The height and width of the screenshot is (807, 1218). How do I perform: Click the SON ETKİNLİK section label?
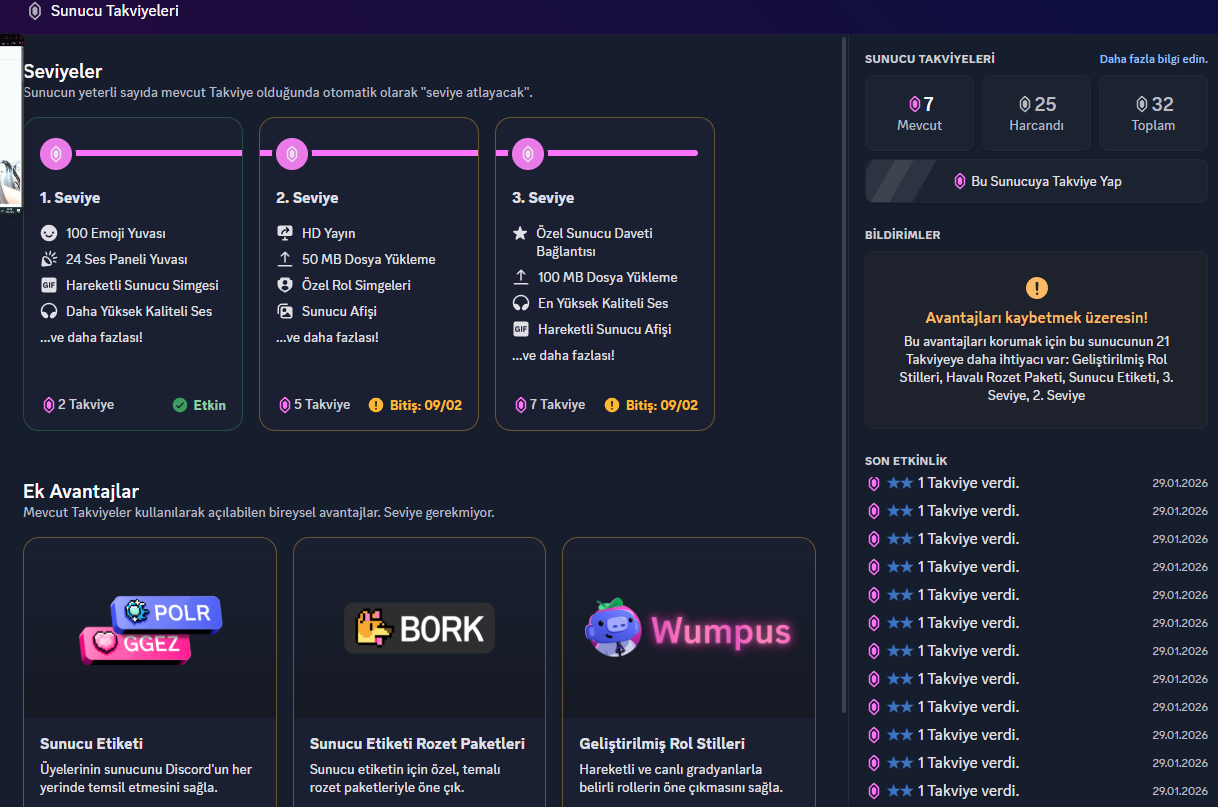point(906,461)
